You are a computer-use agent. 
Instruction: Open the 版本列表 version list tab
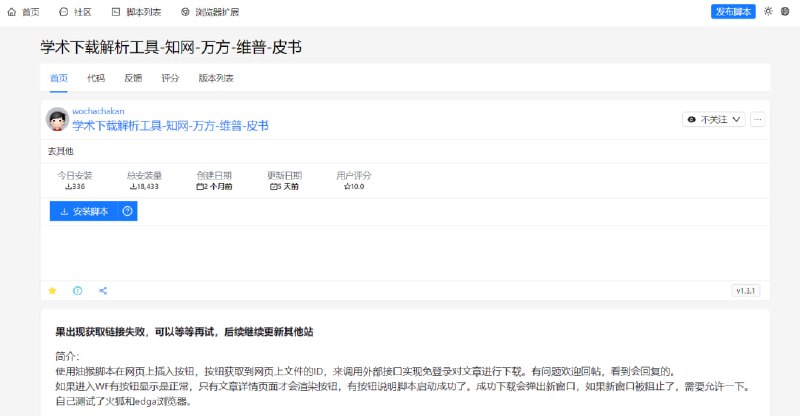coord(216,78)
